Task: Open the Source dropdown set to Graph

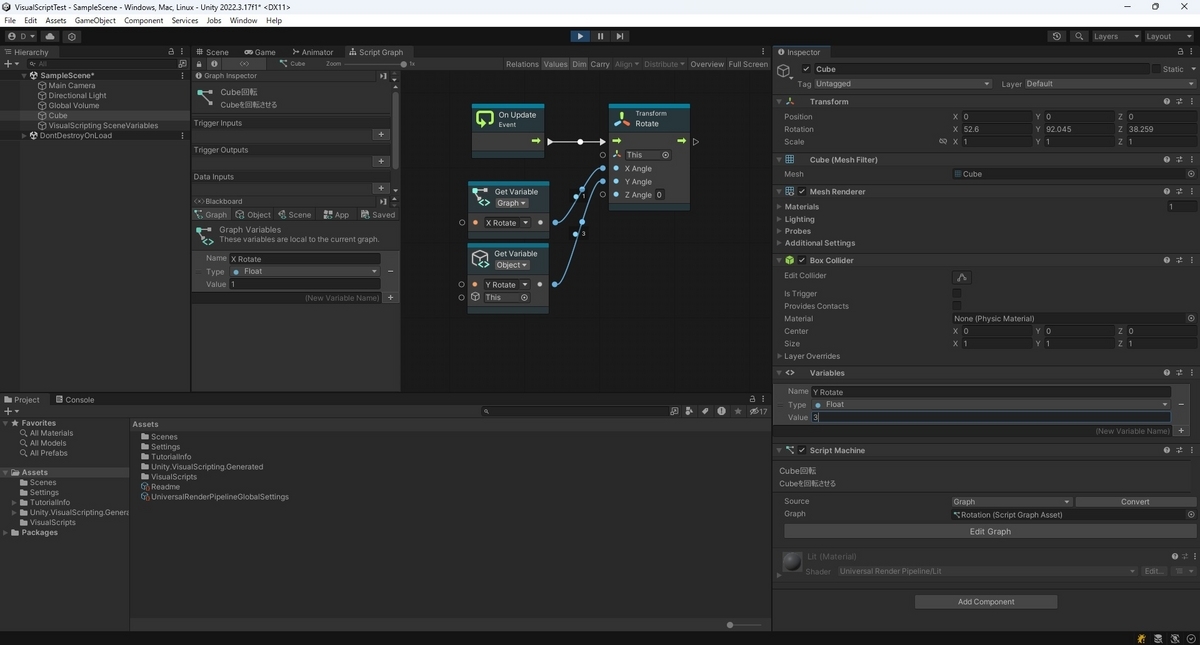Action: (x=1011, y=502)
